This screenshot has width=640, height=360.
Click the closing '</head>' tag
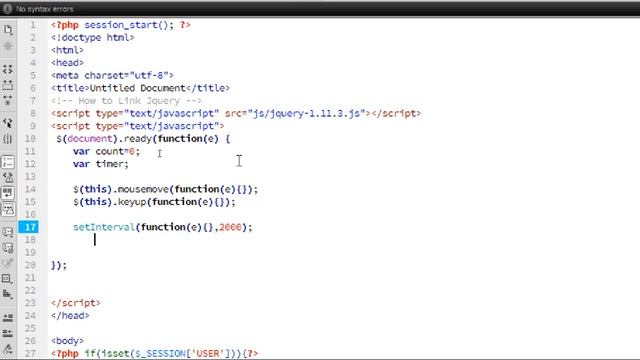[70, 316]
